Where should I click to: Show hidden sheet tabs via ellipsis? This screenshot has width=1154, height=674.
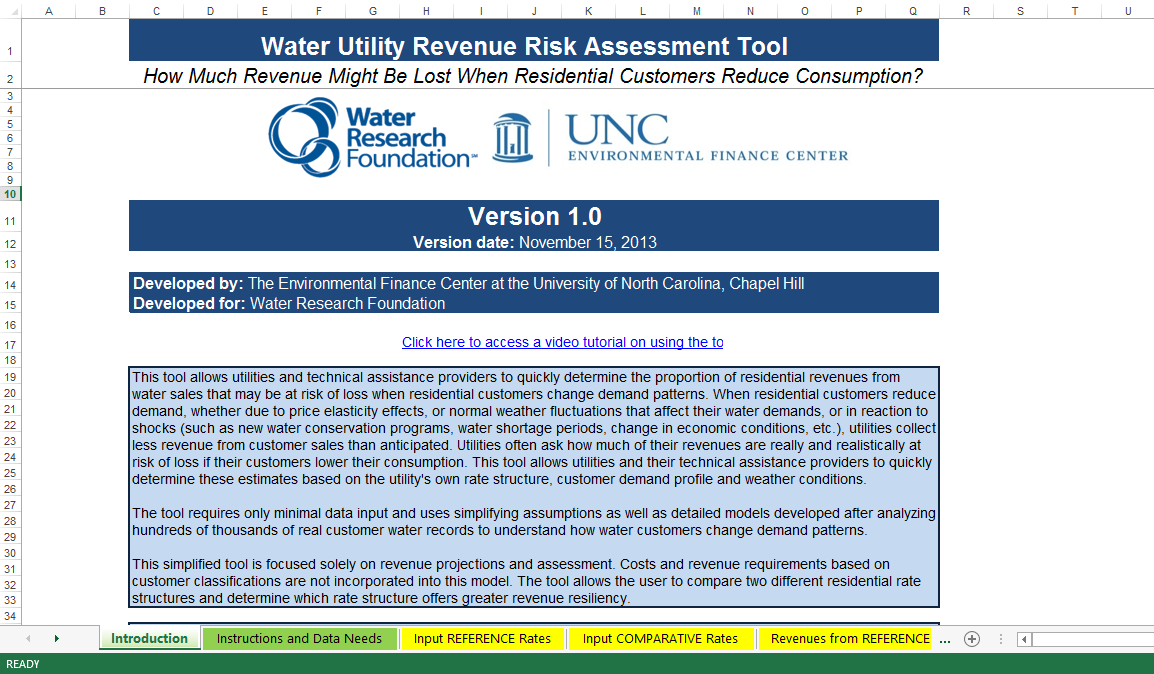[x=945, y=639]
